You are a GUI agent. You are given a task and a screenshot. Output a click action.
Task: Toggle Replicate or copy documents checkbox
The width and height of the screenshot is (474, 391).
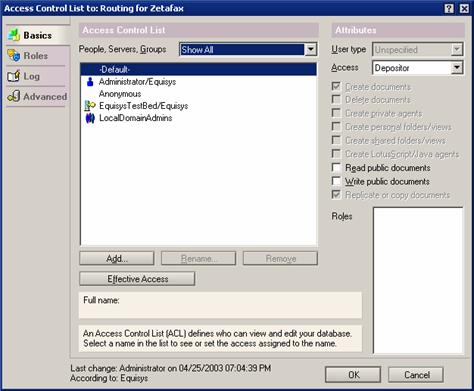click(336, 194)
